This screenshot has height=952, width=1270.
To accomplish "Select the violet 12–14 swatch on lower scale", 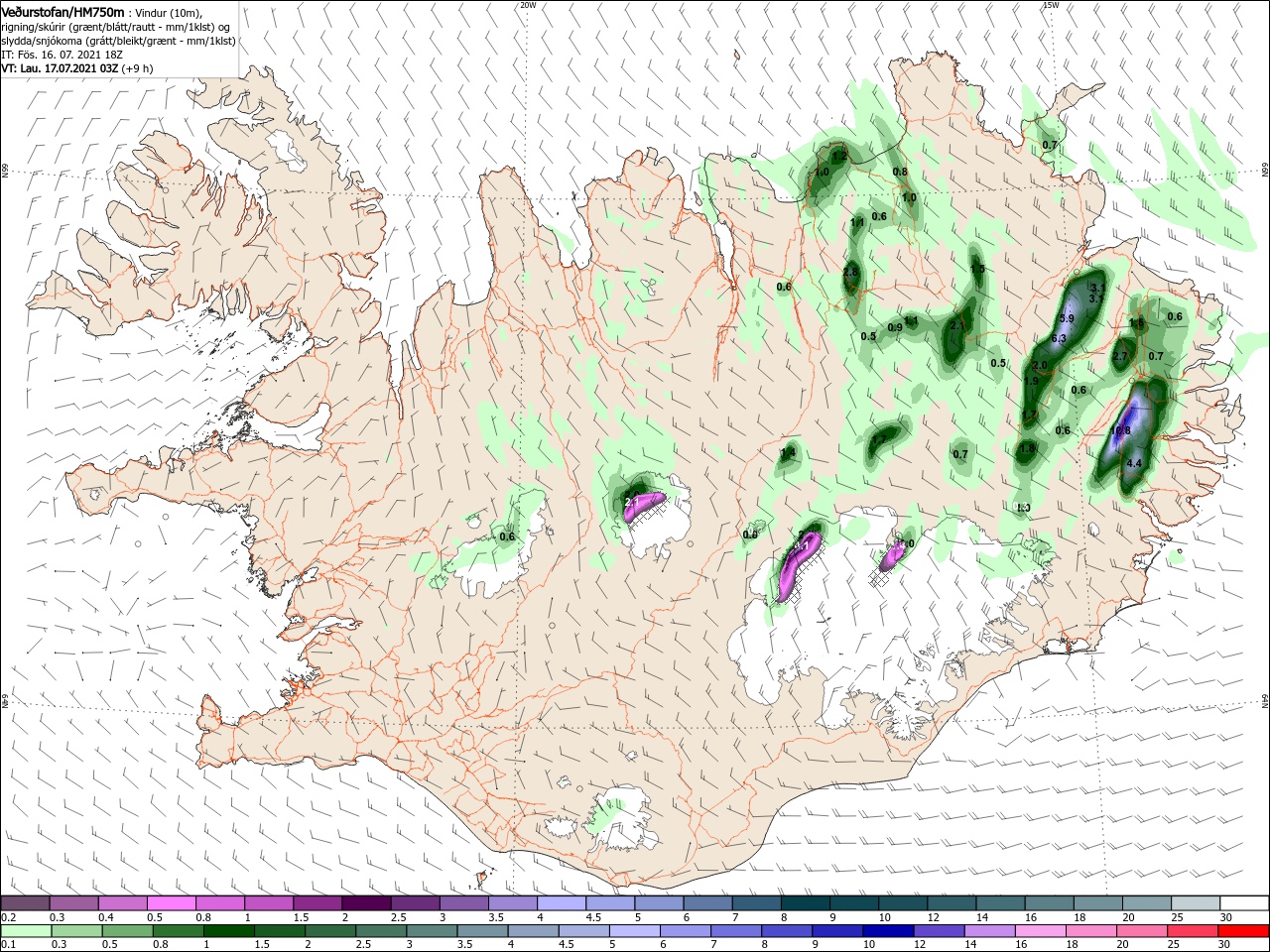I will coord(937,931).
